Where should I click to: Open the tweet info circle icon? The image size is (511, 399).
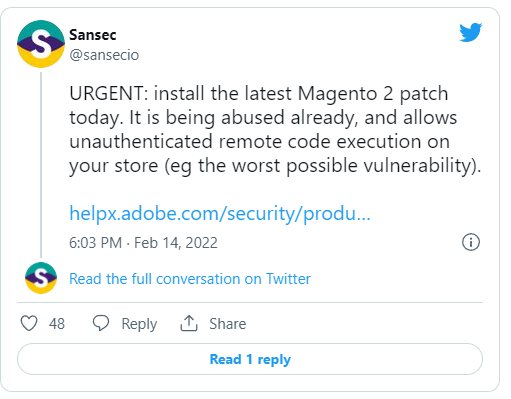pyautogui.click(x=471, y=242)
